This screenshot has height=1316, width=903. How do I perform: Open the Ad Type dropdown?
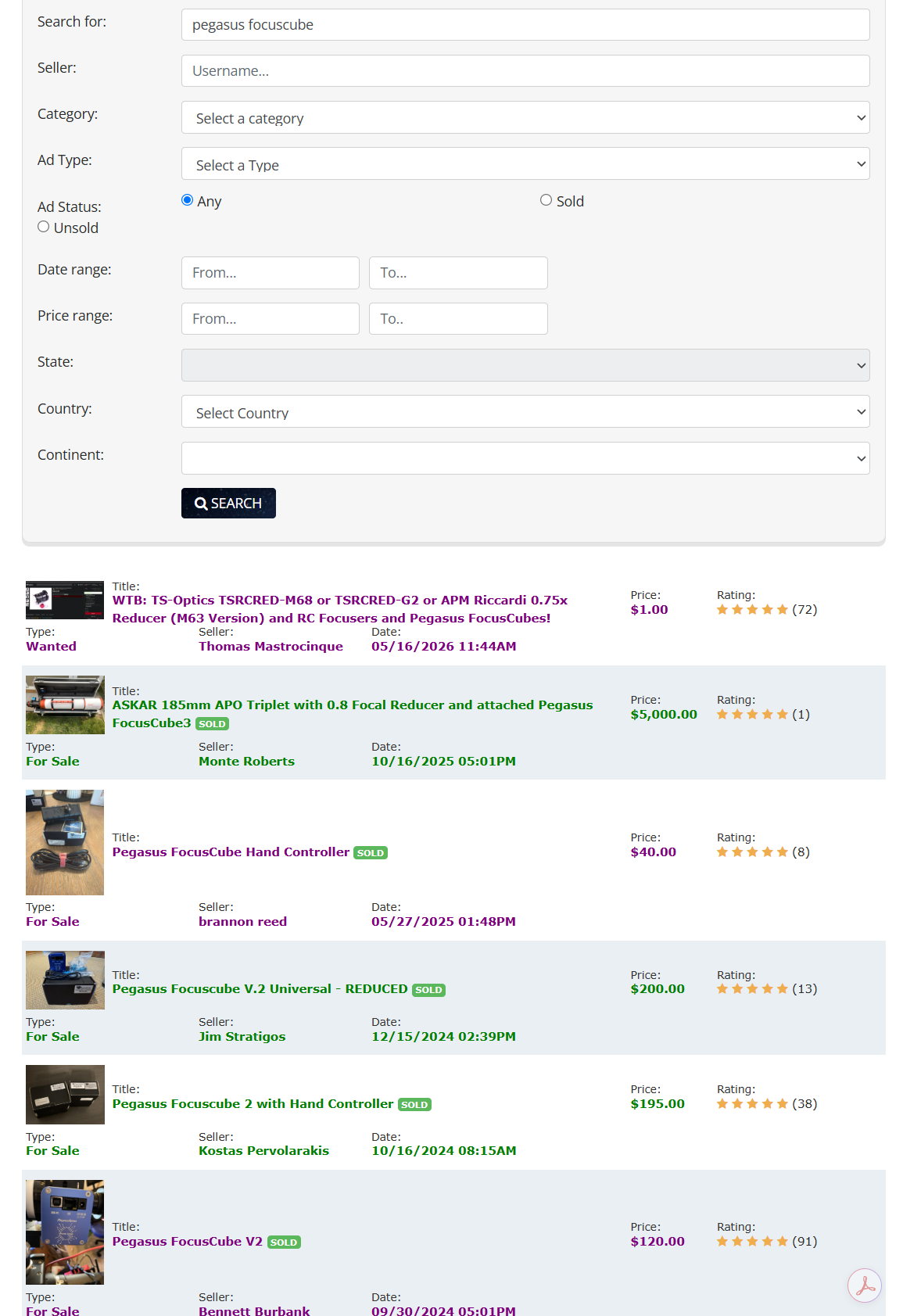click(525, 163)
